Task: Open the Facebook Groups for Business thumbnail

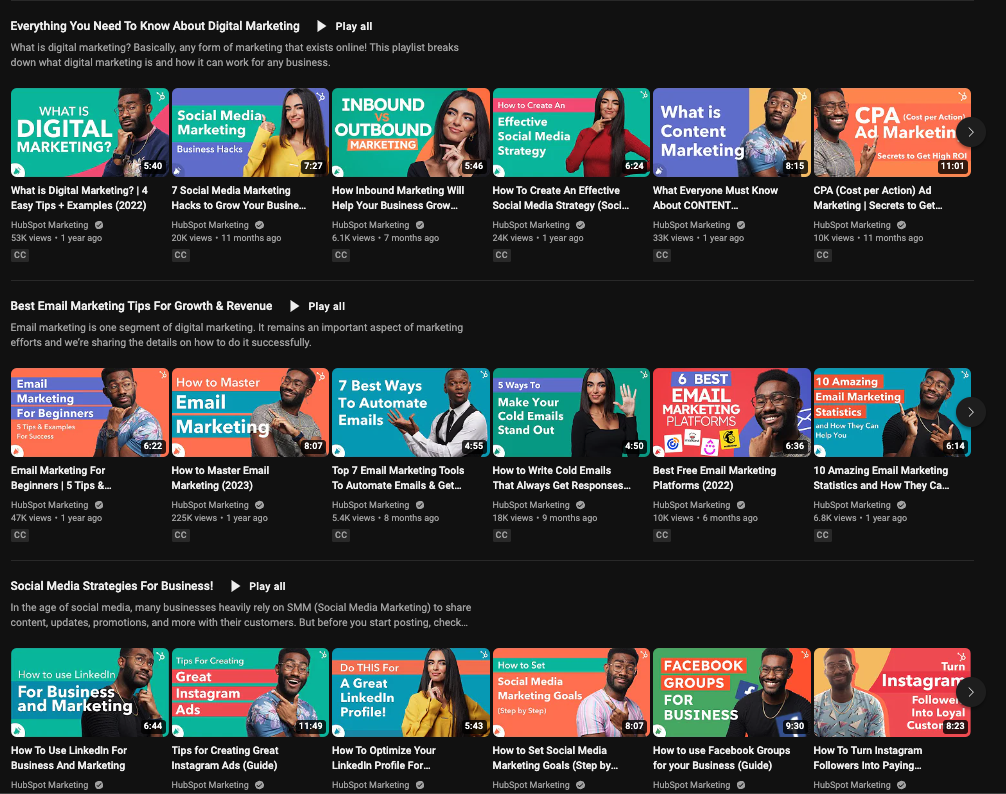Action: pos(731,692)
